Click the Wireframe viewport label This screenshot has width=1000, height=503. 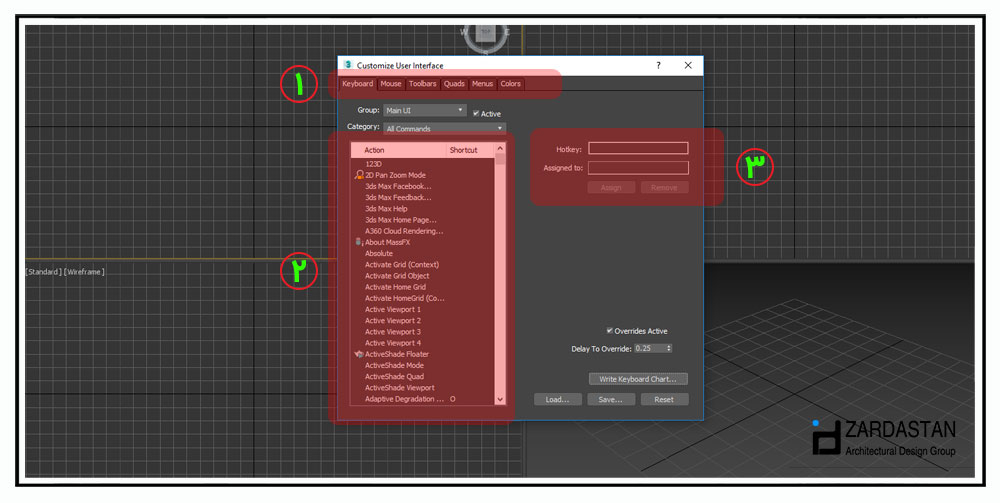tap(84, 272)
